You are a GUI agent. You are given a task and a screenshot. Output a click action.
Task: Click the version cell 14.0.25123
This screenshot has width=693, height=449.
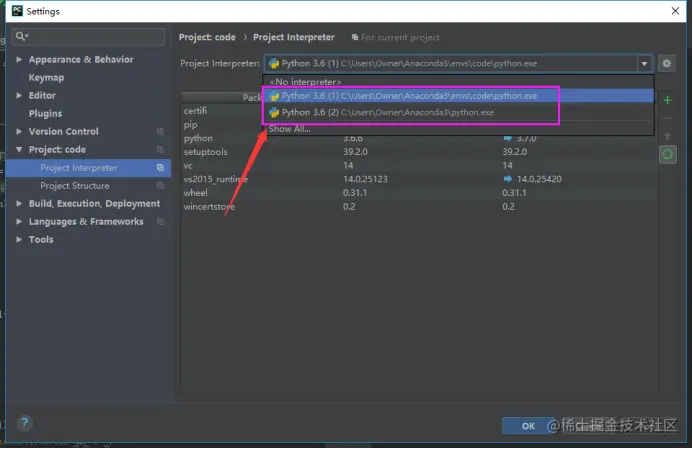(x=365, y=179)
